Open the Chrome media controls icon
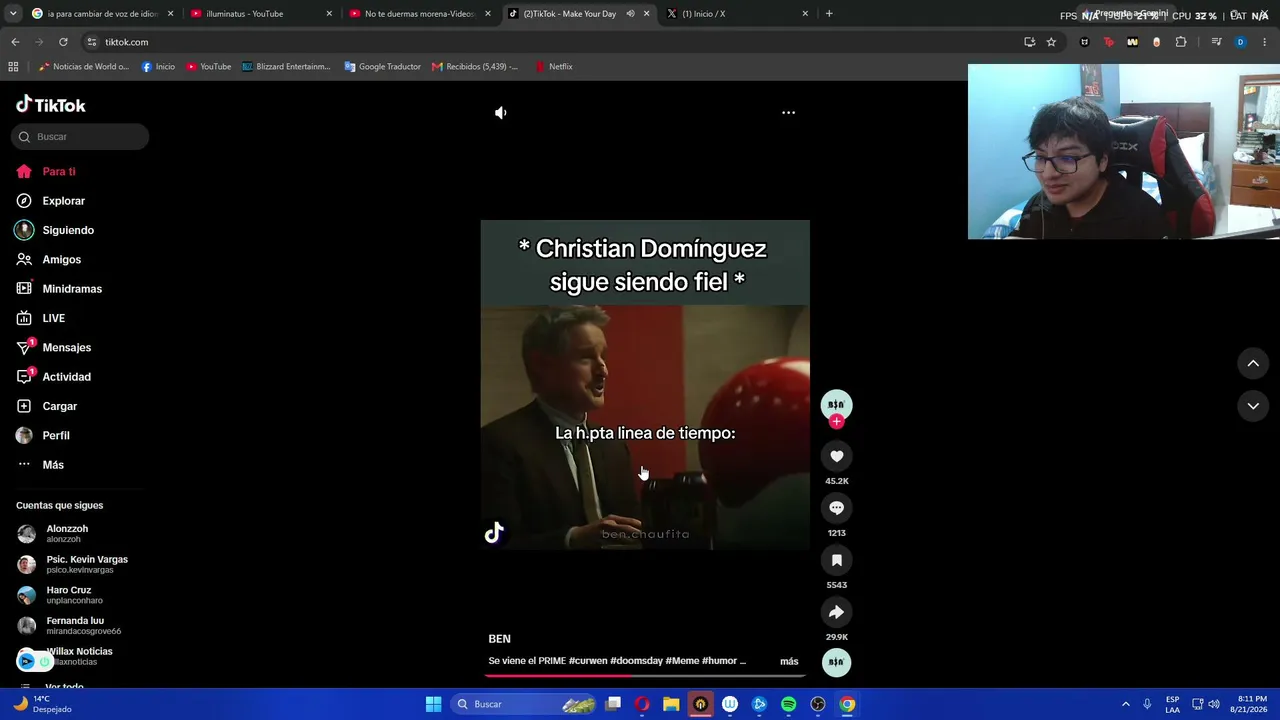Image resolution: width=1280 pixels, height=720 pixels. pos(1216,42)
